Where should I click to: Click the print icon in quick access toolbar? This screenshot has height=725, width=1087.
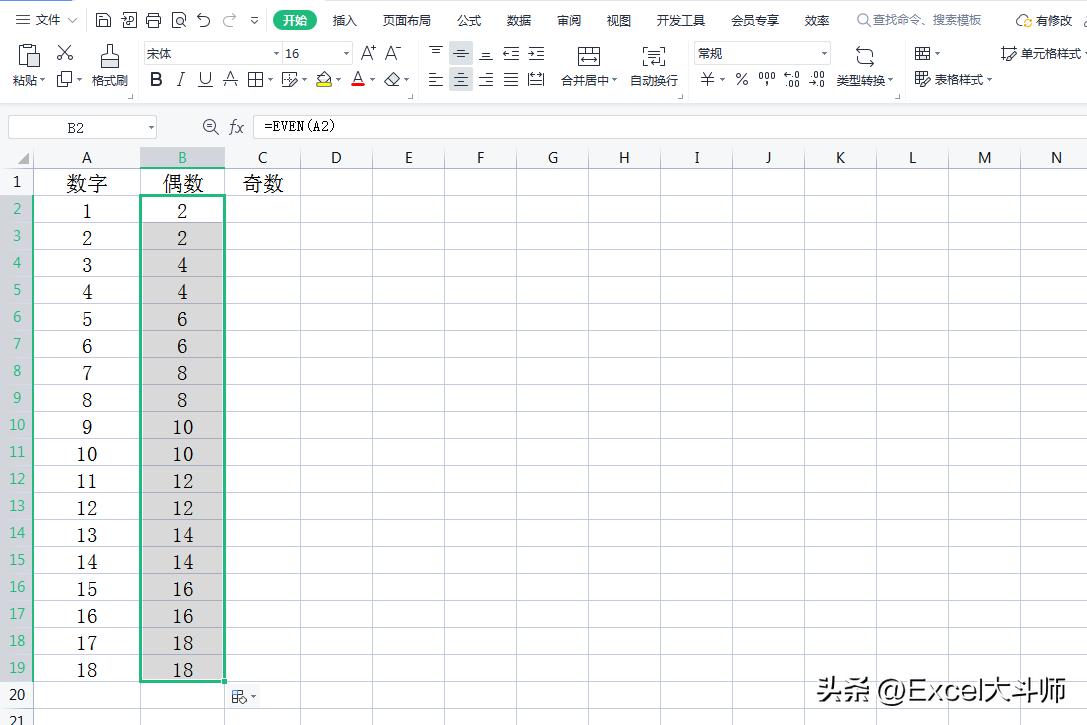click(153, 19)
